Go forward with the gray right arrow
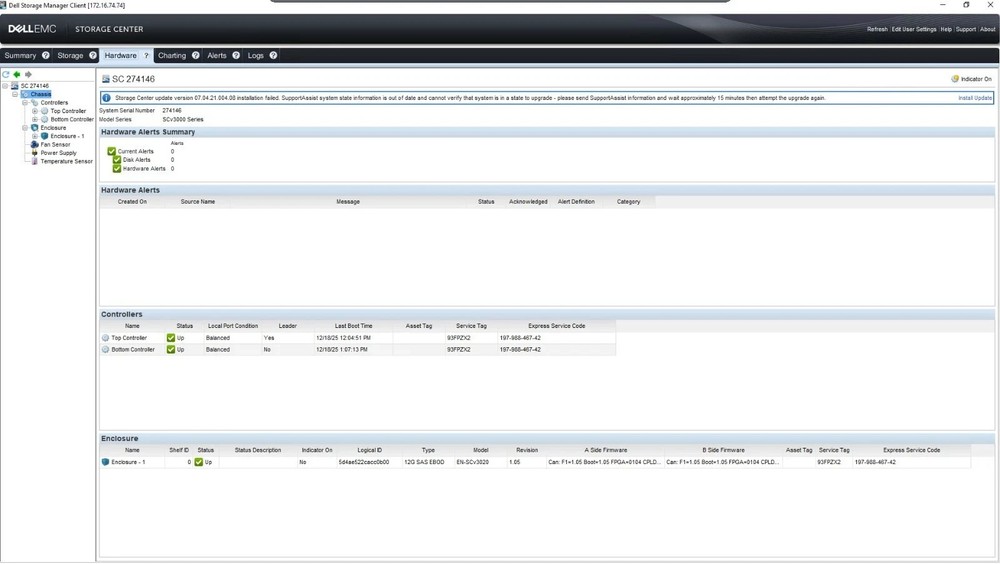Screen dimensions: 1000x564 tap(28, 75)
